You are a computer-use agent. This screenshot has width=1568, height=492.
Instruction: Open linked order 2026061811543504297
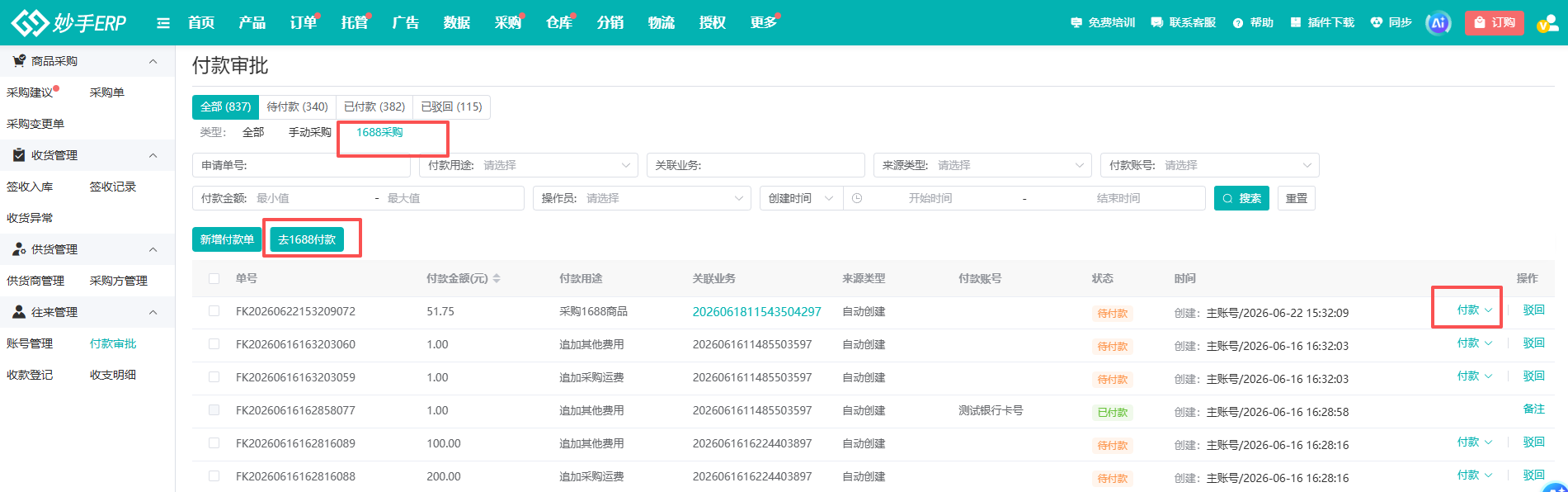tap(756, 311)
